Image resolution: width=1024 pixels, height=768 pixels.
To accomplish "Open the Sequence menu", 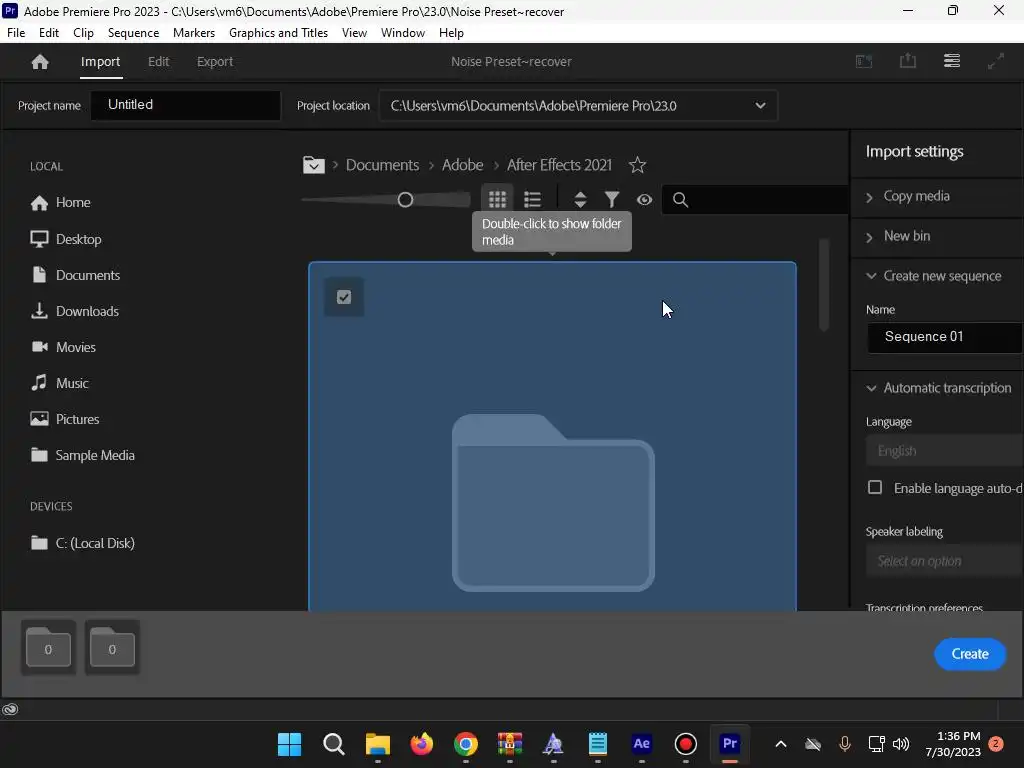I will (133, 33).
